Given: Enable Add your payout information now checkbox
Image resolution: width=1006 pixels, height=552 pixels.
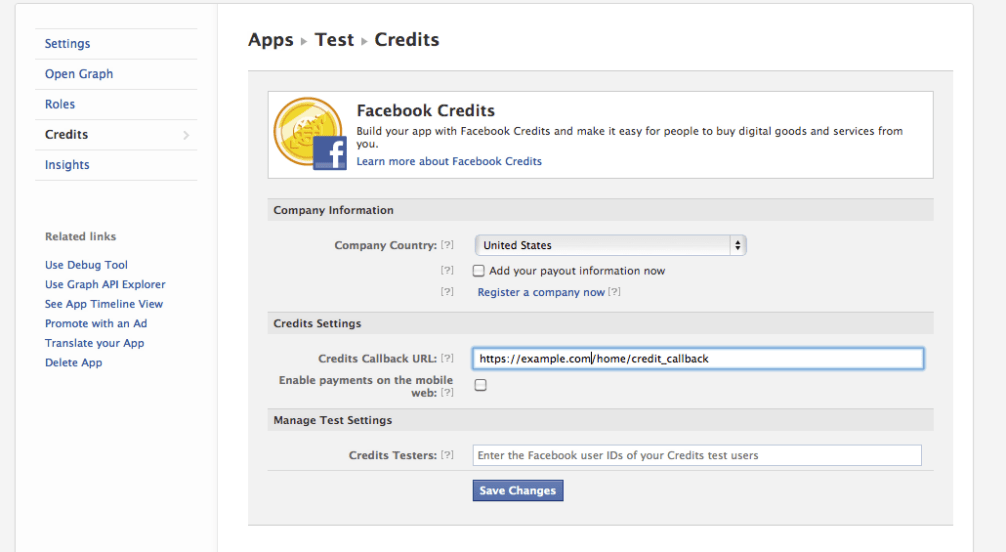Looking at the screenshot, I should pos(479,271).
